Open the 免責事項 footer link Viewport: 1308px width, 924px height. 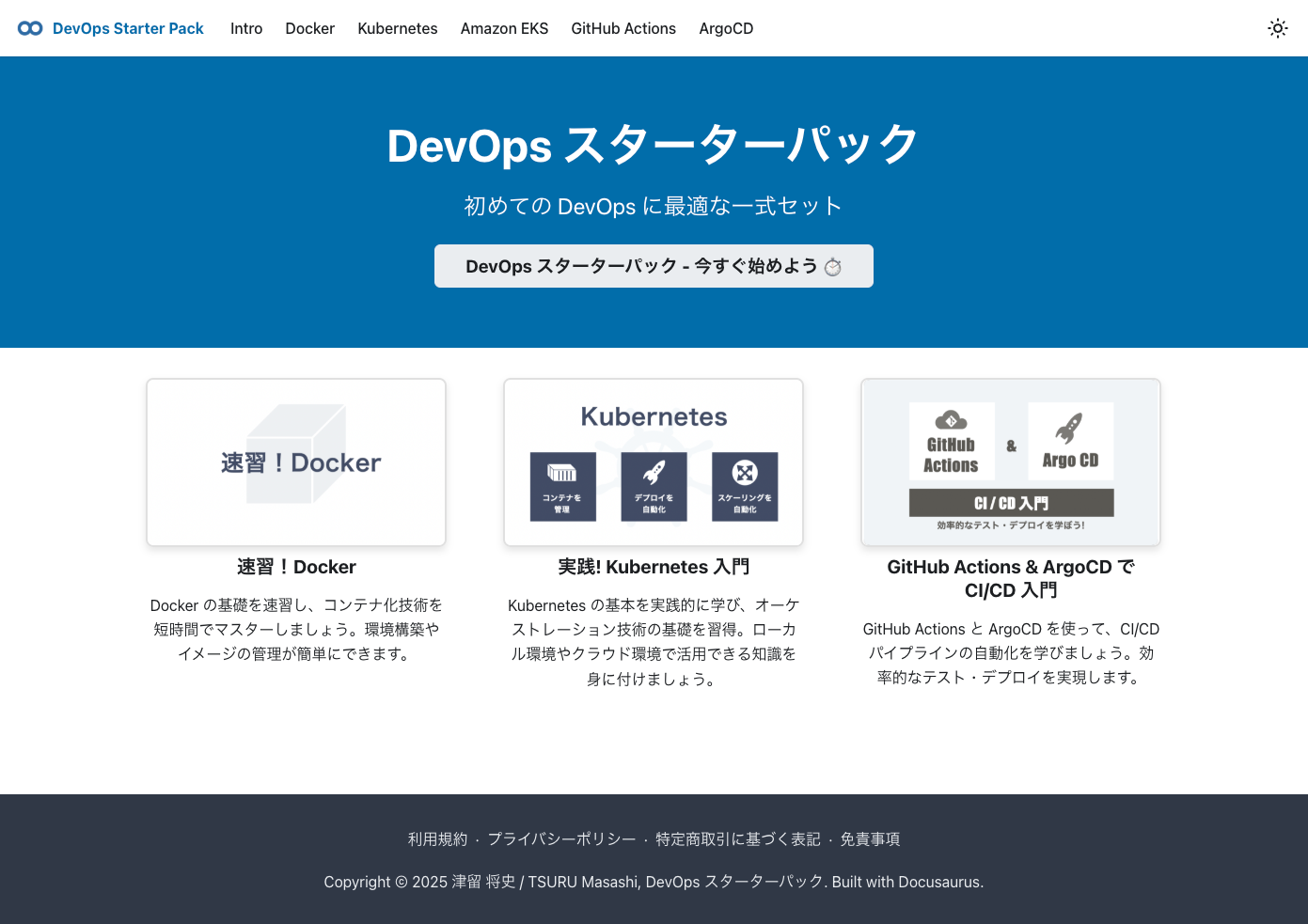(870, 838)
